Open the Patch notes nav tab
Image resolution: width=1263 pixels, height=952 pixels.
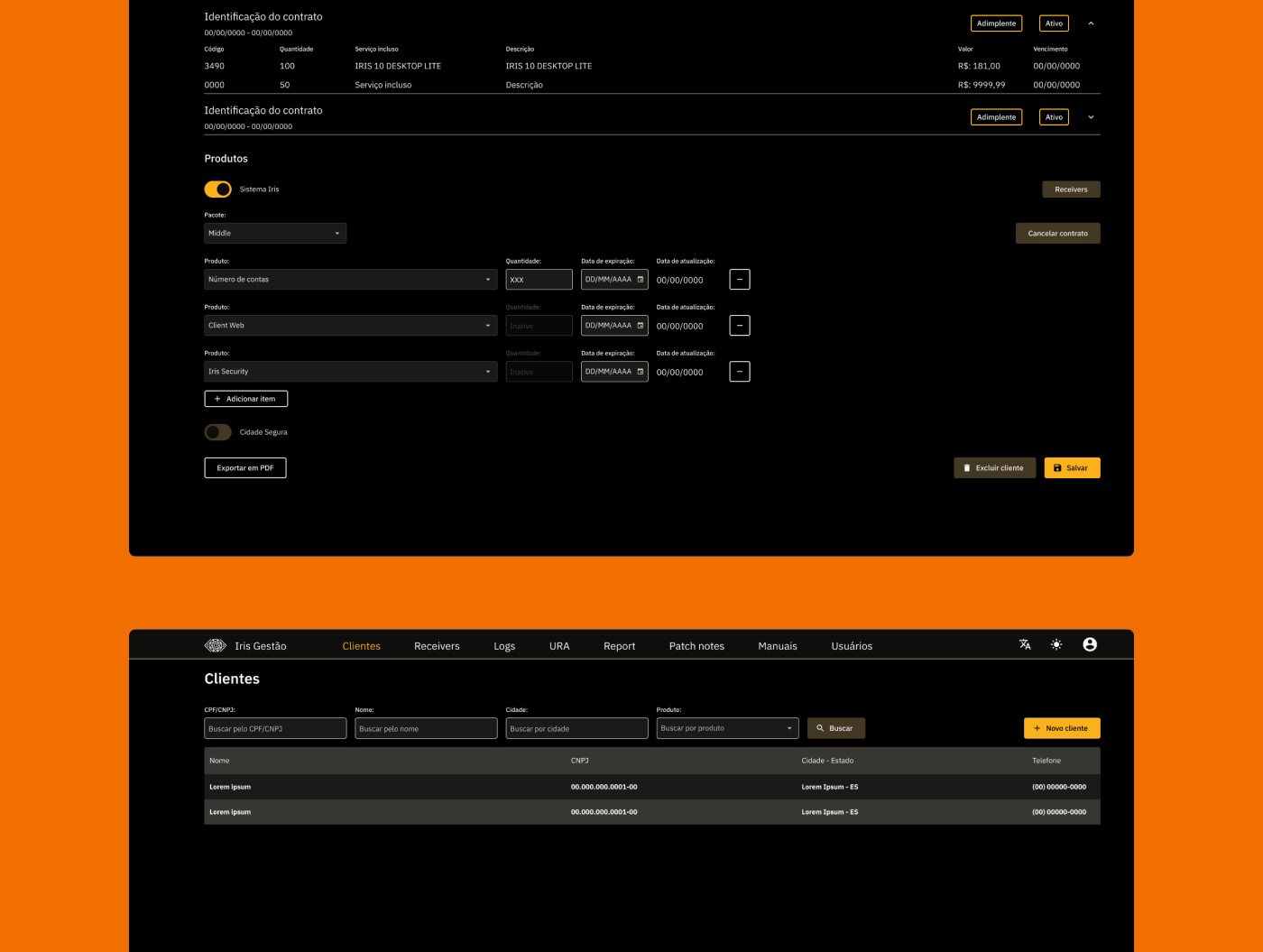(696, 646)
